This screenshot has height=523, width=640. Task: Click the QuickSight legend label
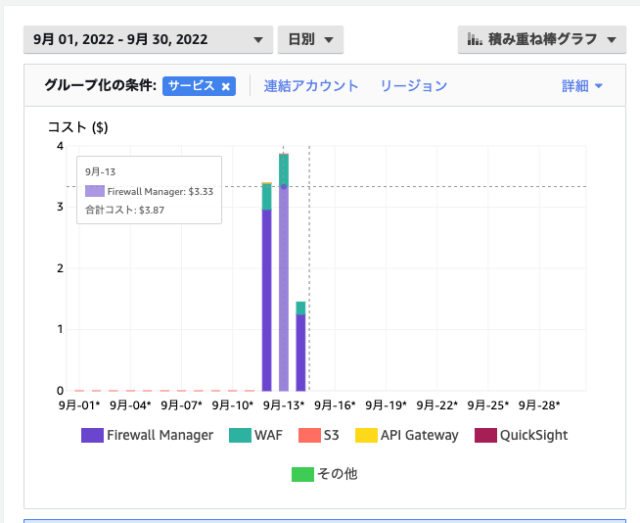534,435
